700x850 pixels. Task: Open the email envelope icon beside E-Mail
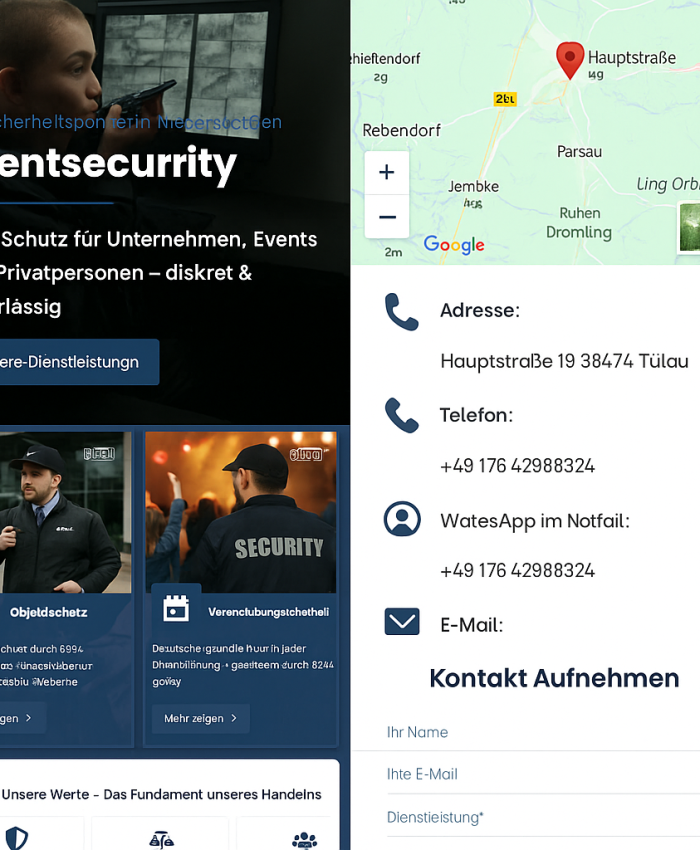402,621
